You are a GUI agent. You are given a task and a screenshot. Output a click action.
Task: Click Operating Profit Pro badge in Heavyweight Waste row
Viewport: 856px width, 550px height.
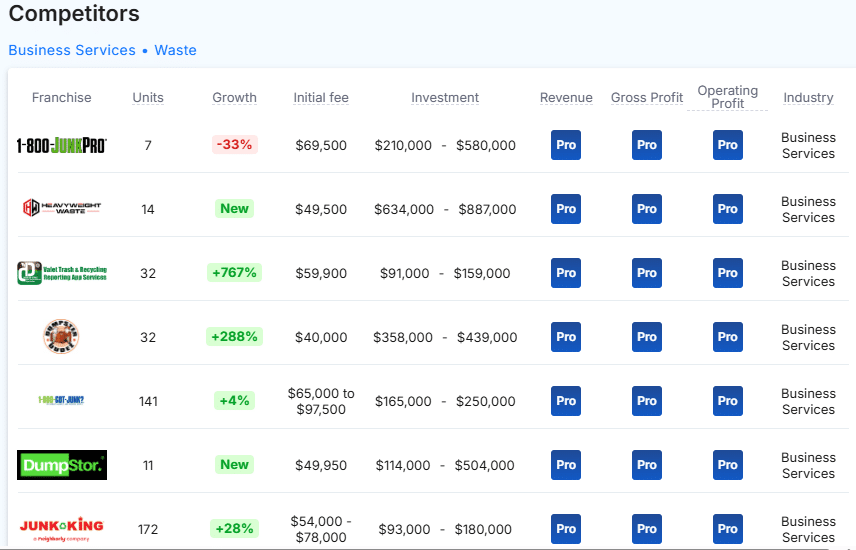click(727, 209)
